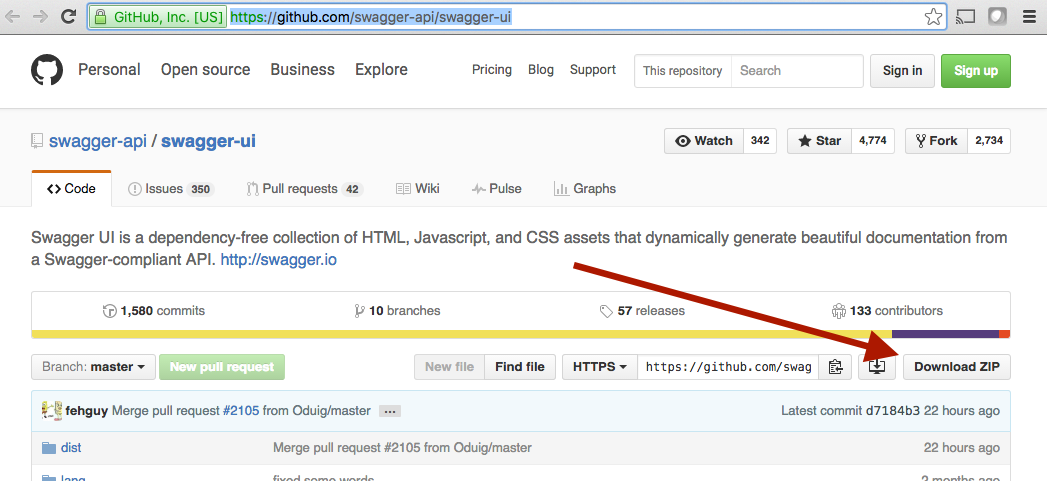Image resolution: width=1047 pixels, height=481 pixels.
Task: Click Explore in top navigation
Action: tap(381, 69)
